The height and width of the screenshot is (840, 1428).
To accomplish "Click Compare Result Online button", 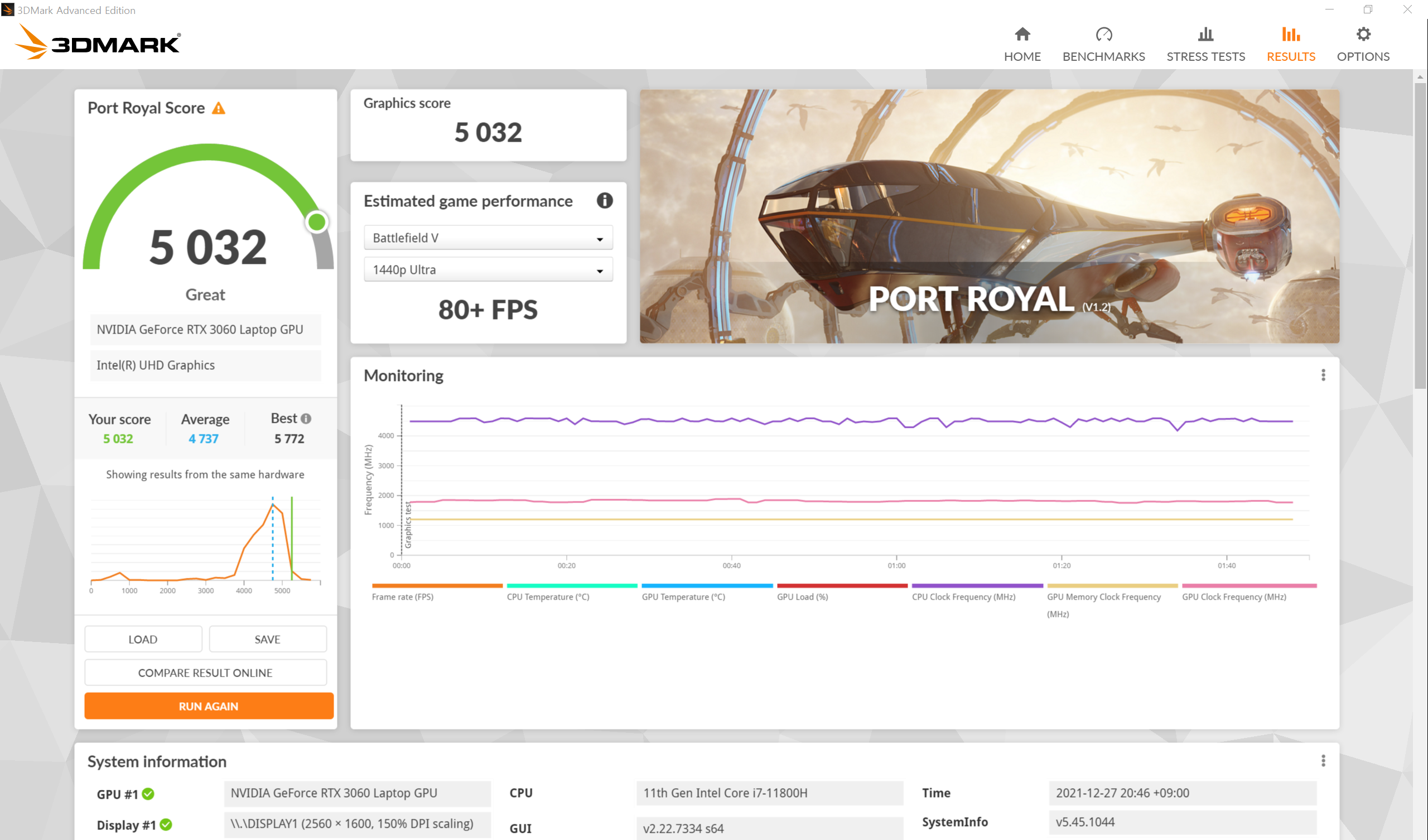I will (x=205, y=673).
